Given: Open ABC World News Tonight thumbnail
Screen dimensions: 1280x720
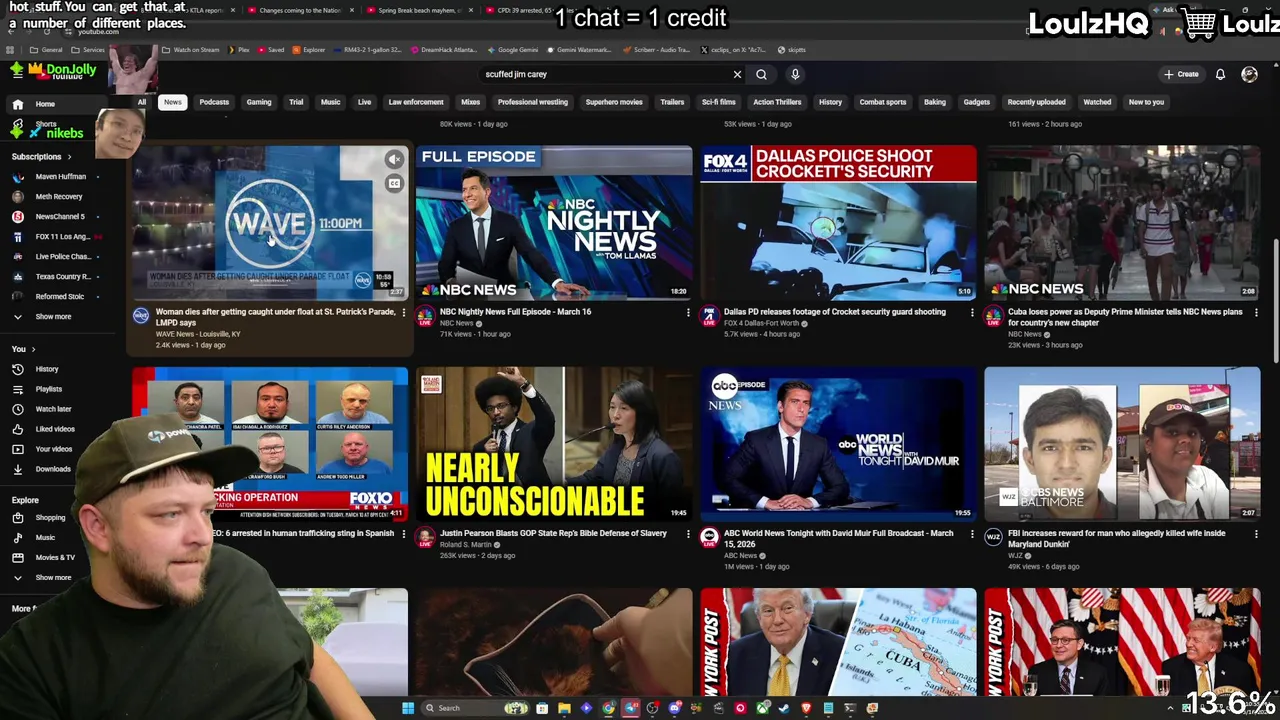Looking at the screenshot, I should coord(838,443).
